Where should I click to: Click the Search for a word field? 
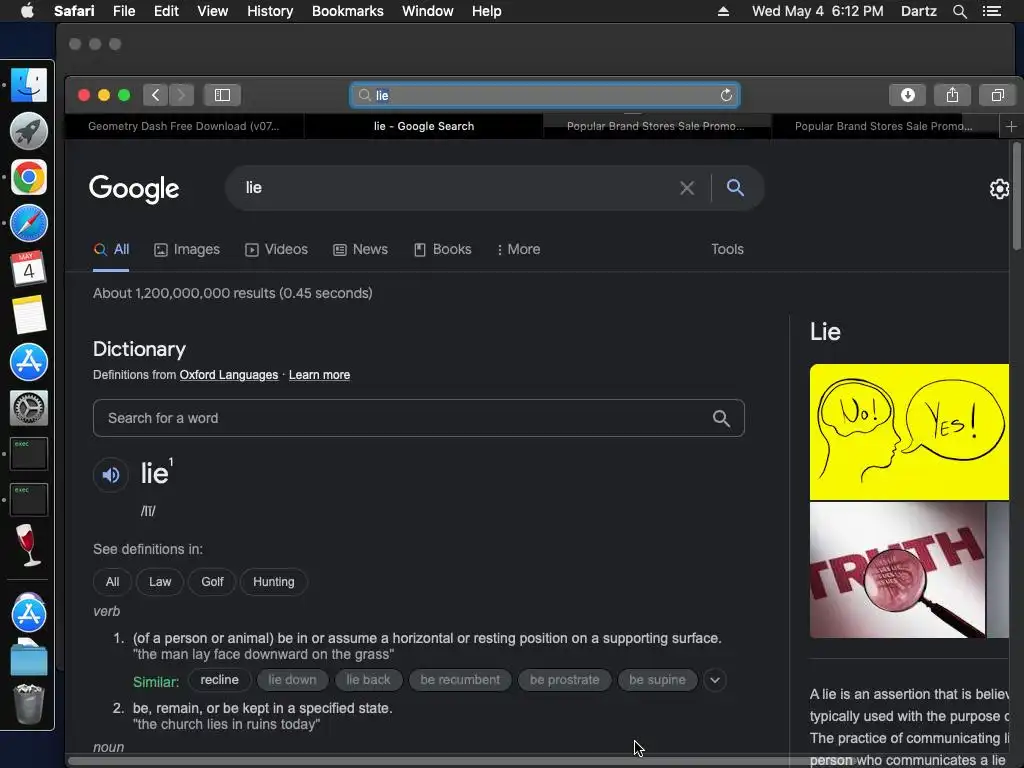419,419
